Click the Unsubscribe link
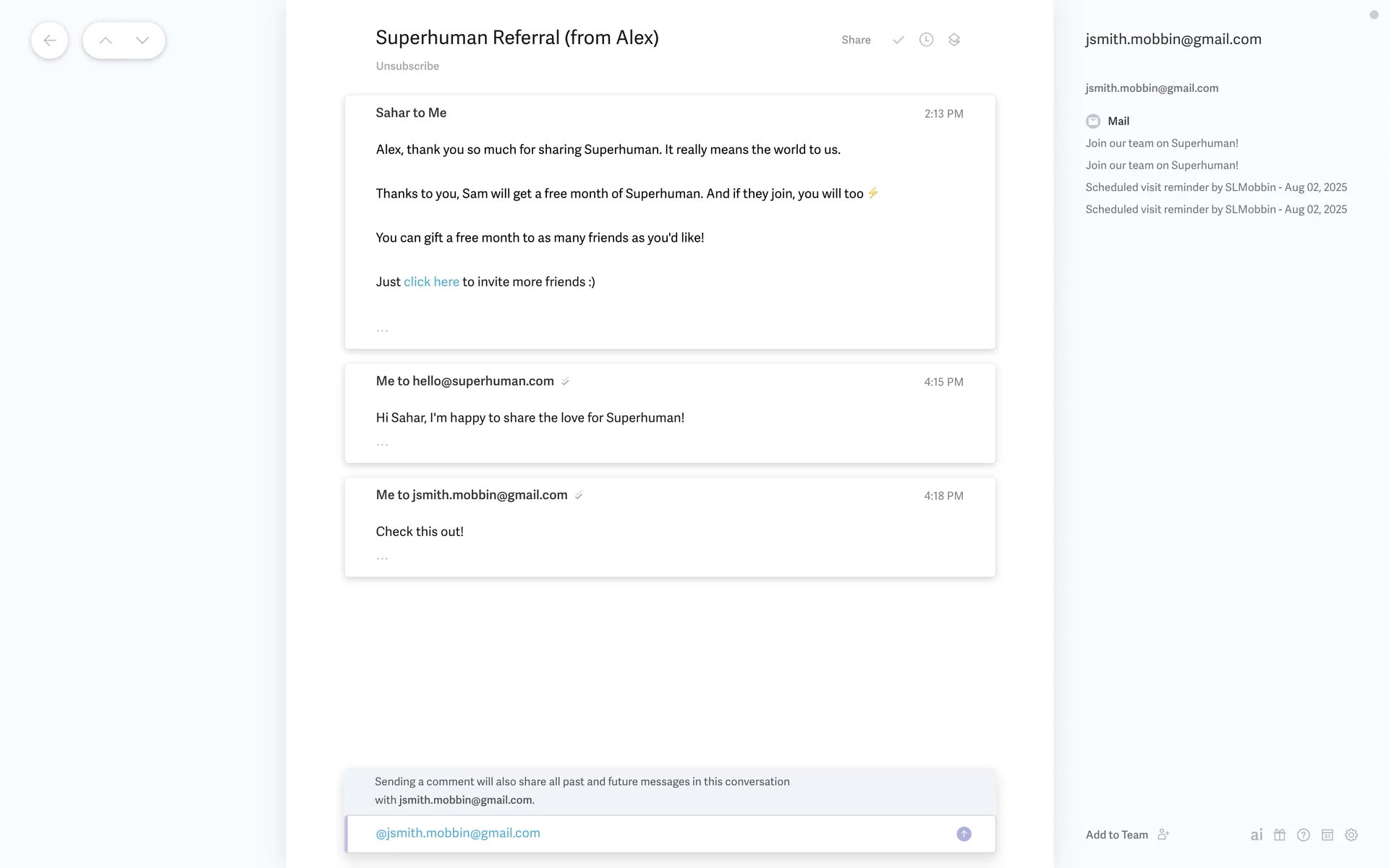 click(407, 66)
